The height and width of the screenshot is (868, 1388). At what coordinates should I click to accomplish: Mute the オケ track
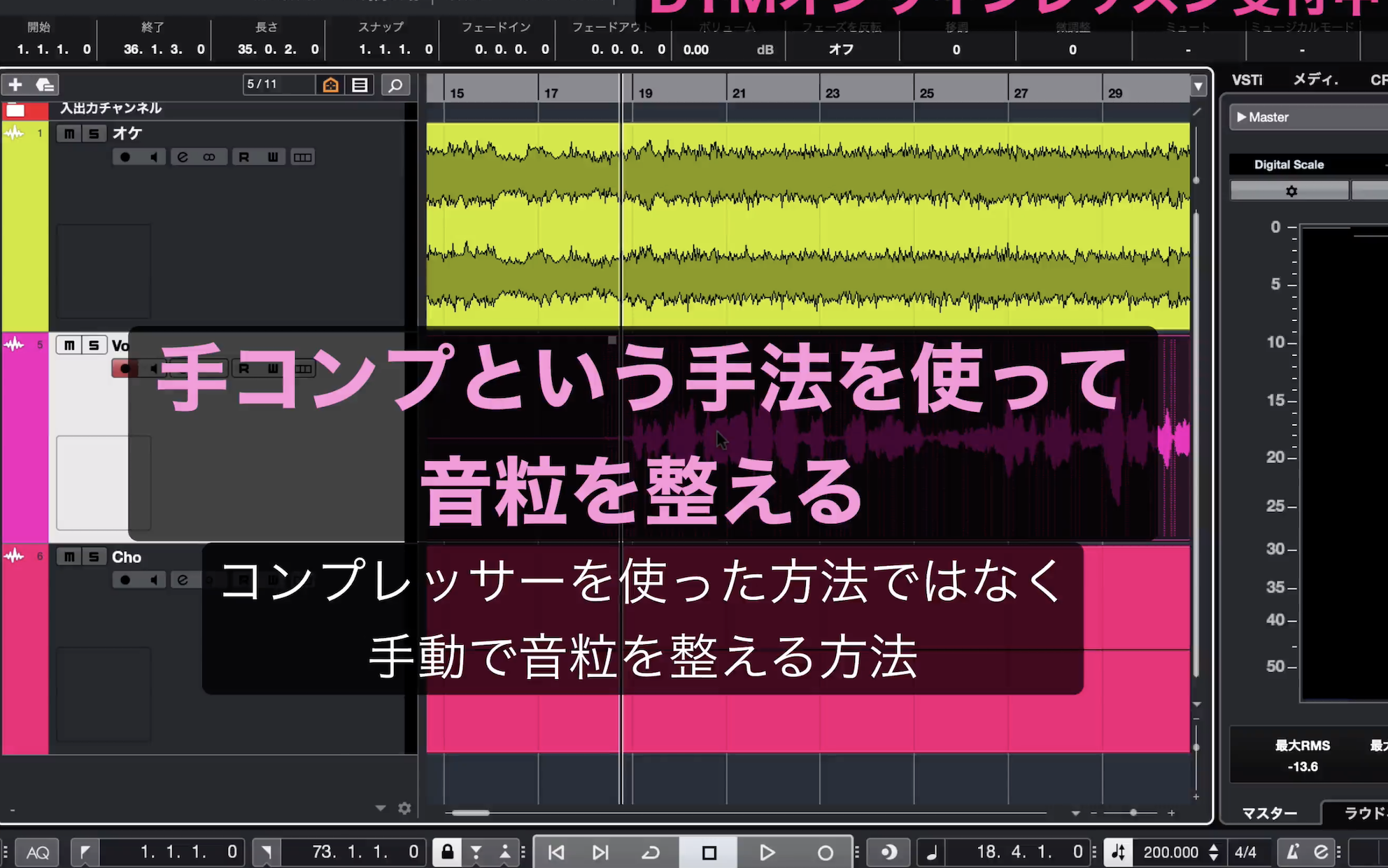click(x=69, y=134)
